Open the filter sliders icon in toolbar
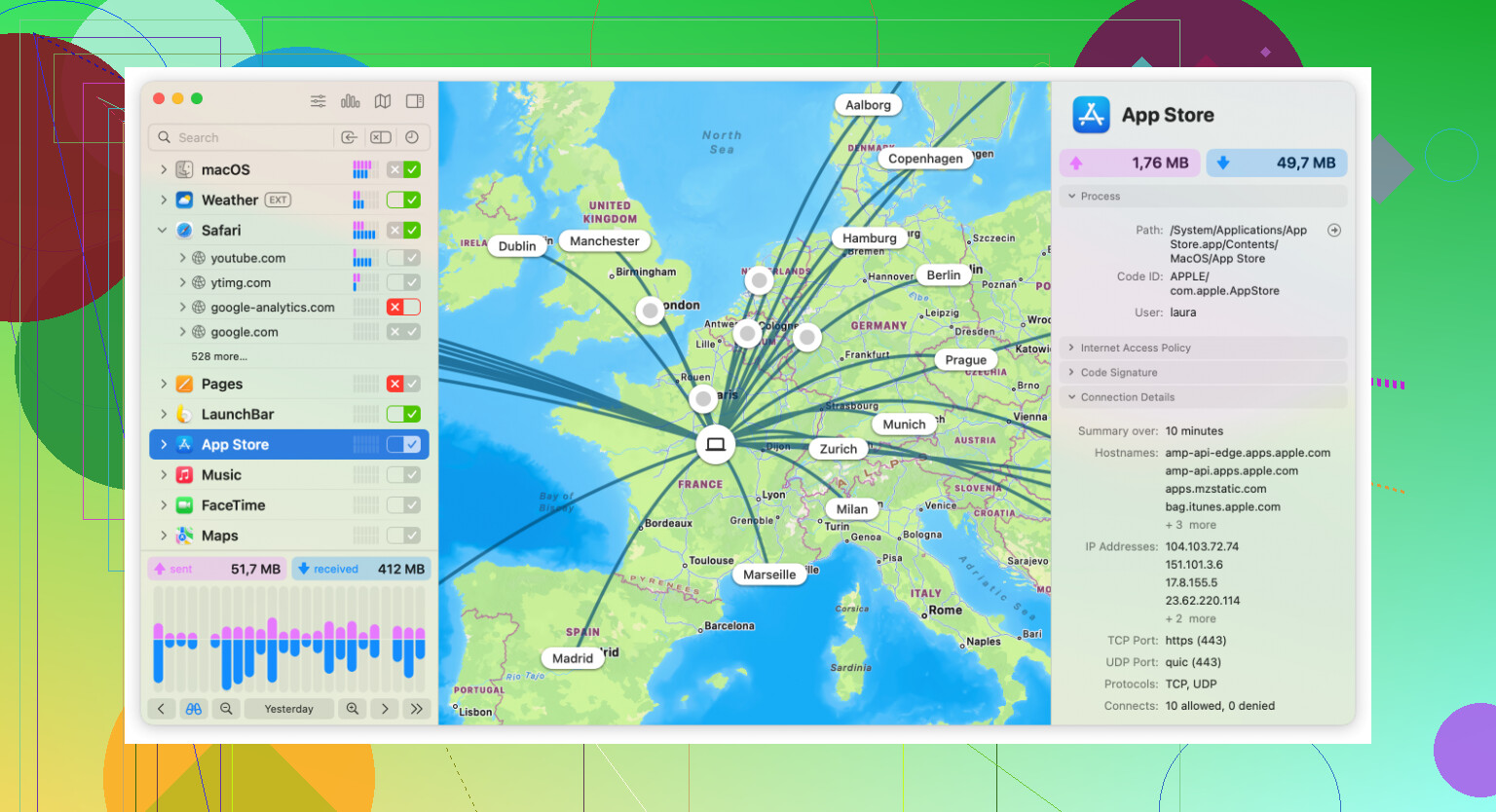Screen dimensions: 1496x812 click(318, 101)
